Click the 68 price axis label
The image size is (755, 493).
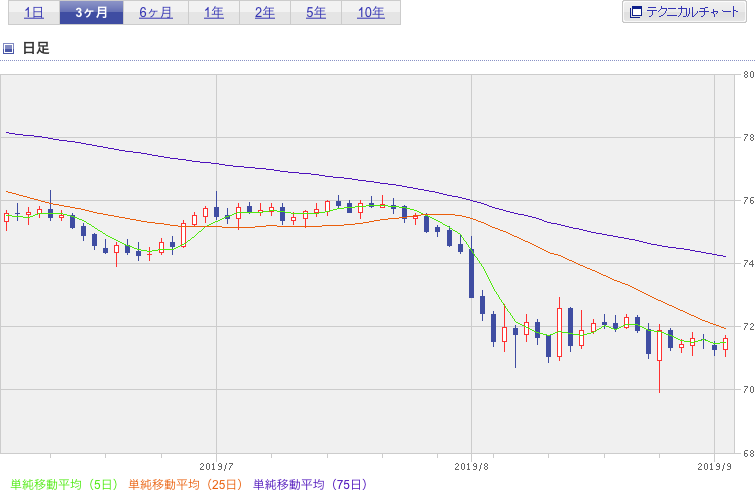pos(748,453)
